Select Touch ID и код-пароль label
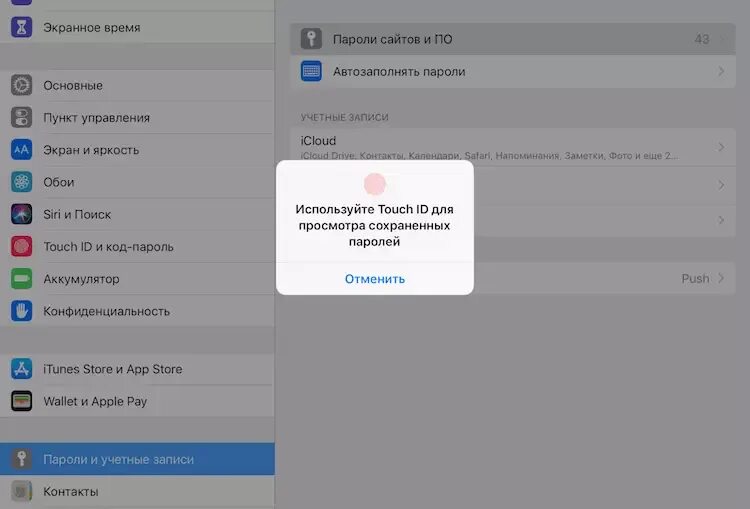 click(108, 247)
